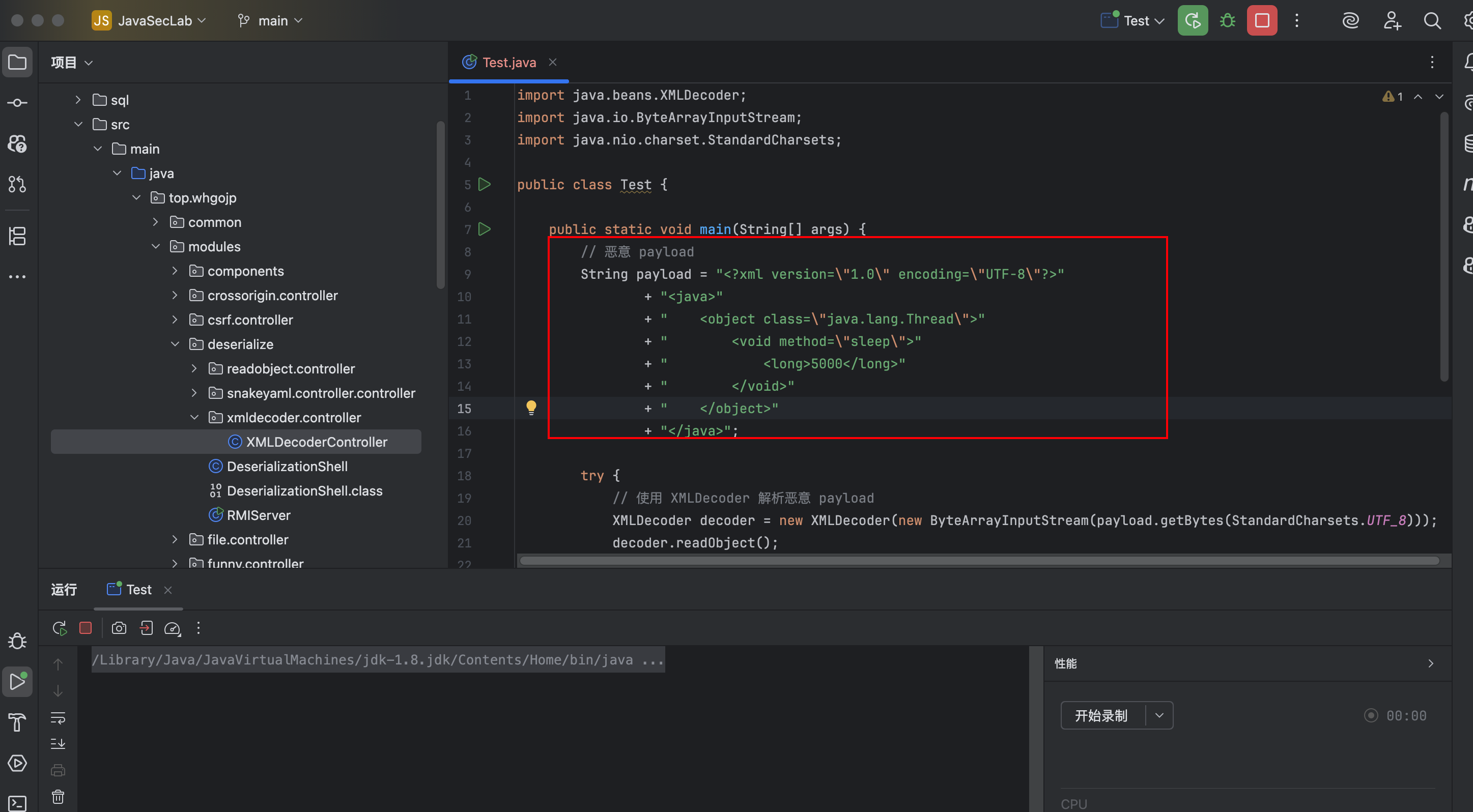Viewport: 1473px width, 812px height.
Task: Open JavaSecLab project dropdown
Action: [149, 21]
